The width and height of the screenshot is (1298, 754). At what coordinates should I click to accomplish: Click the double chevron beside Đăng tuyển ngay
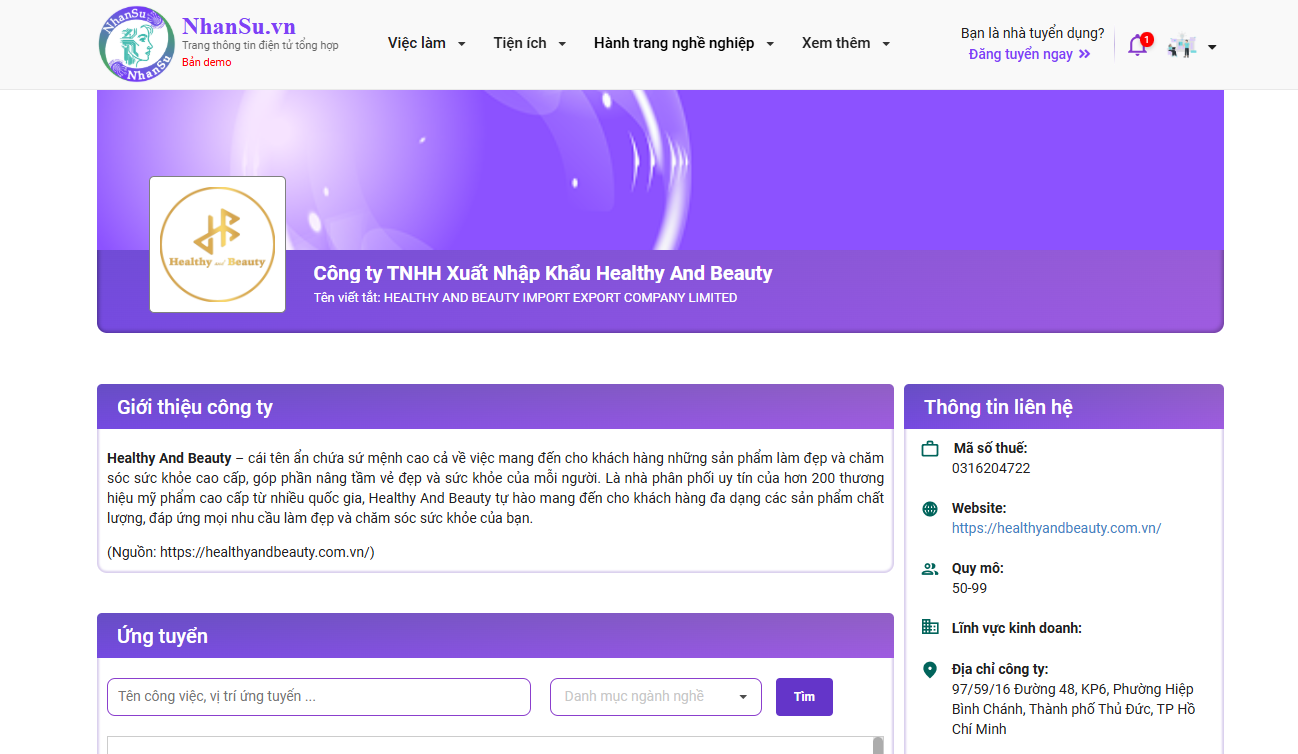coord(1084,55)
